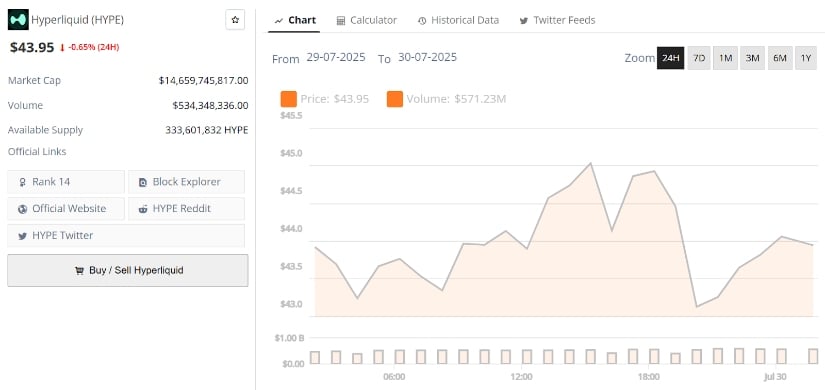Choose the 1Y zoom option
Image resolution: width=825 pixels, height=390 pixels.
click(806, 58)
